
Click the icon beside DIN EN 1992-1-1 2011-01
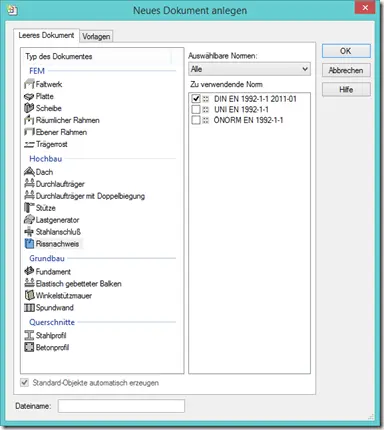coord(206,99)
